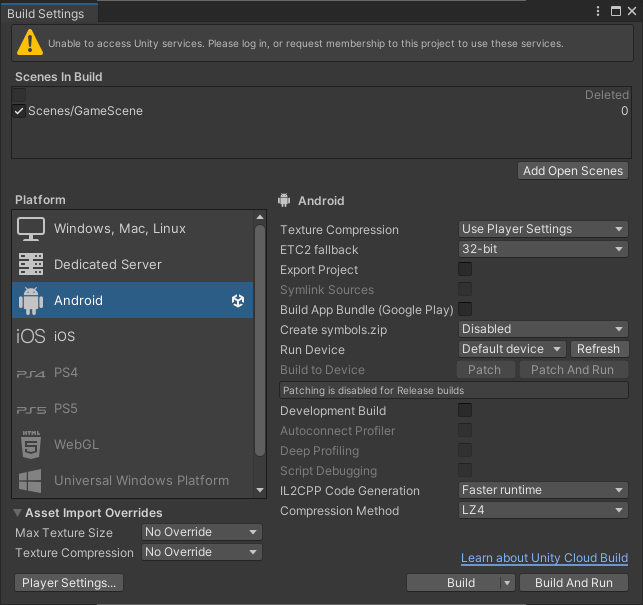The width and height of the screenshot is (643, 605).
Task: Click Add Open Scenes button
Action: tap(573, 171)
